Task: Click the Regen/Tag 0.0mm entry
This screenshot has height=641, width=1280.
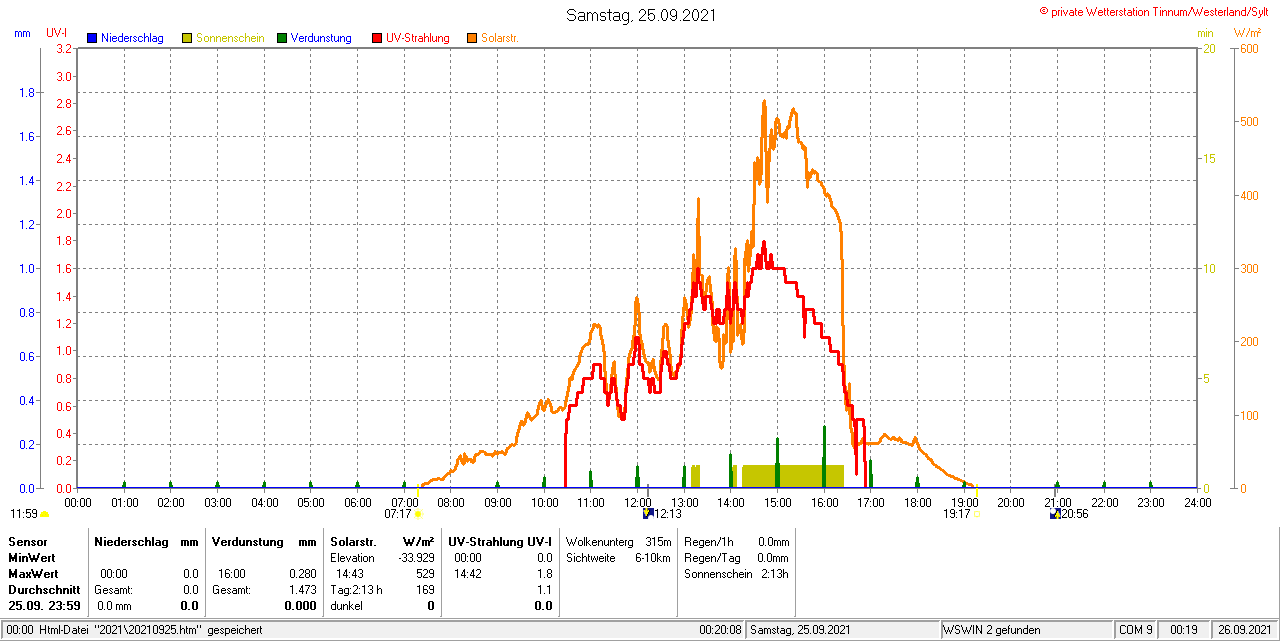Action: coord(737,557)
